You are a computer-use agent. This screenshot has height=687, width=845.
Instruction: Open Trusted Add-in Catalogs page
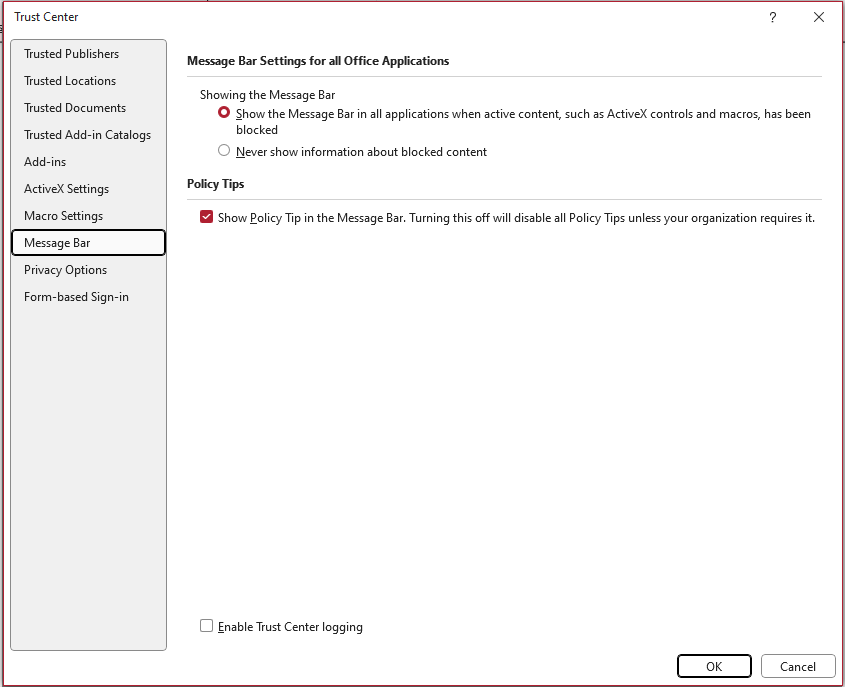[88, 135]
